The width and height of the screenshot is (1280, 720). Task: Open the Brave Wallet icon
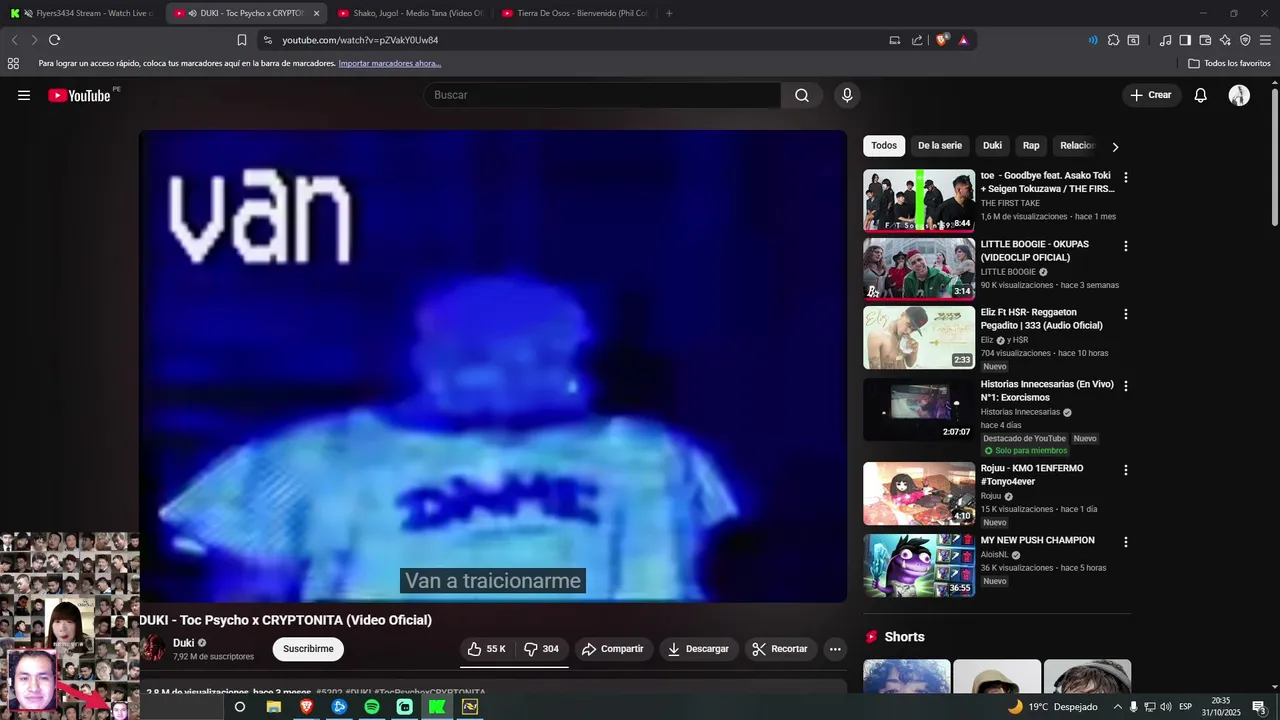(1205, 40)
